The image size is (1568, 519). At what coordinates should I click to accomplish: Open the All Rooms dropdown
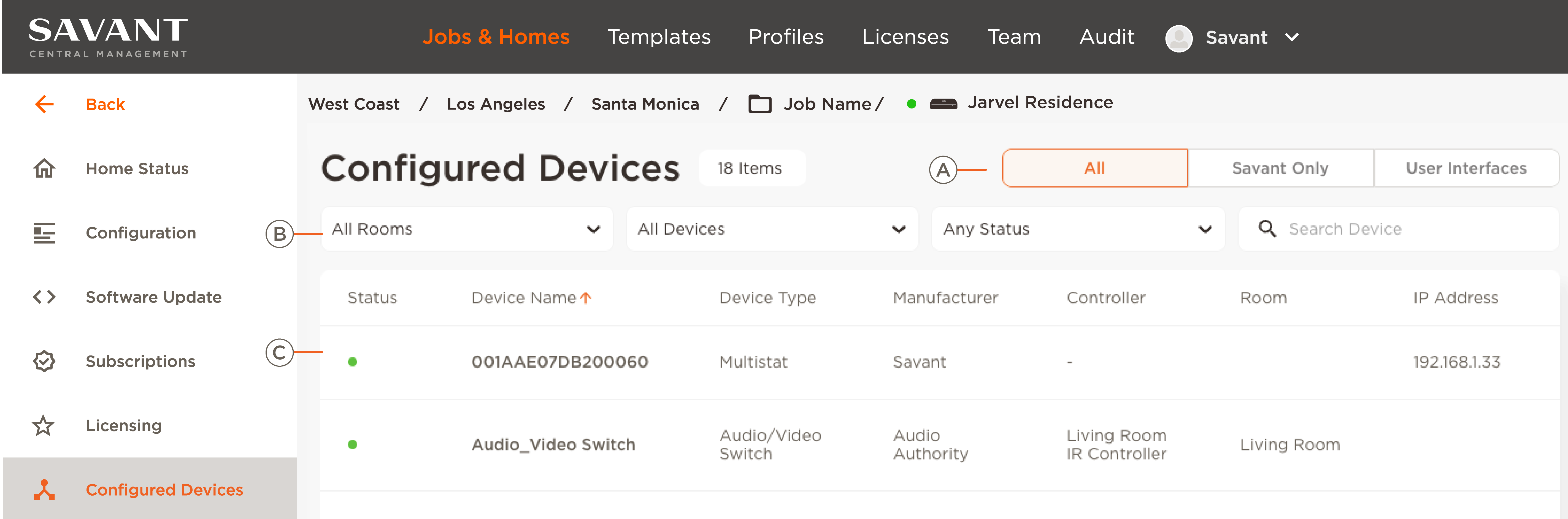(466, 229)
